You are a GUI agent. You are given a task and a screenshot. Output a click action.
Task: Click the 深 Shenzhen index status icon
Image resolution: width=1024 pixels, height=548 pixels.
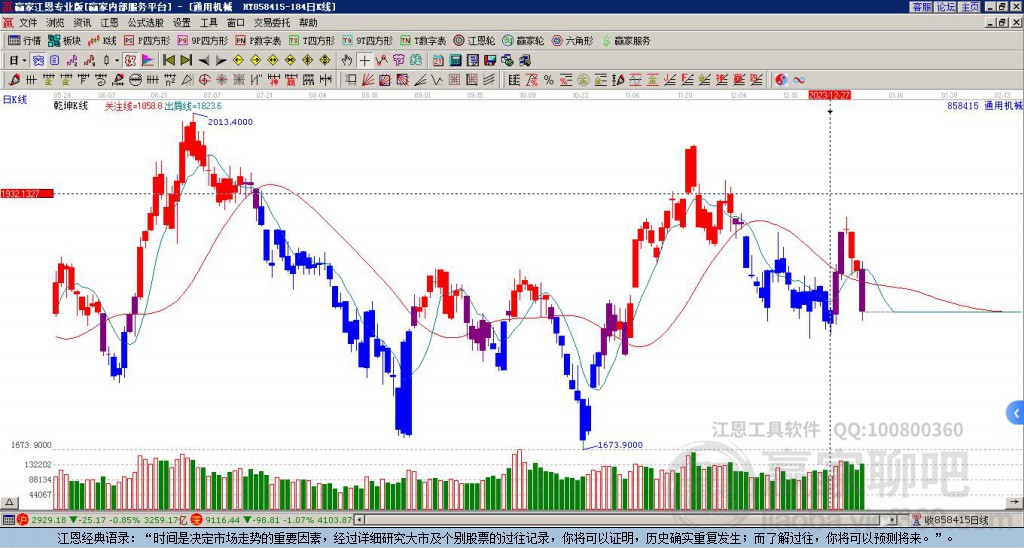pyautogui.click(x=196, y=520)
